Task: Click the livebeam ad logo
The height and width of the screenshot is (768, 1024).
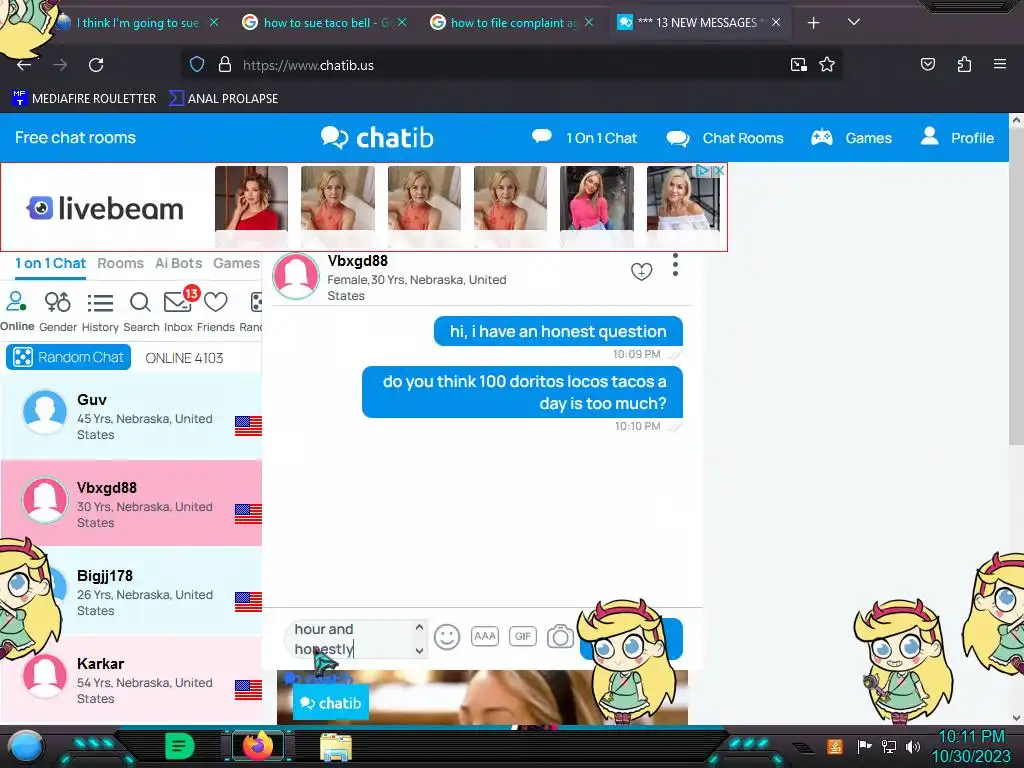Action: point(104,208)
